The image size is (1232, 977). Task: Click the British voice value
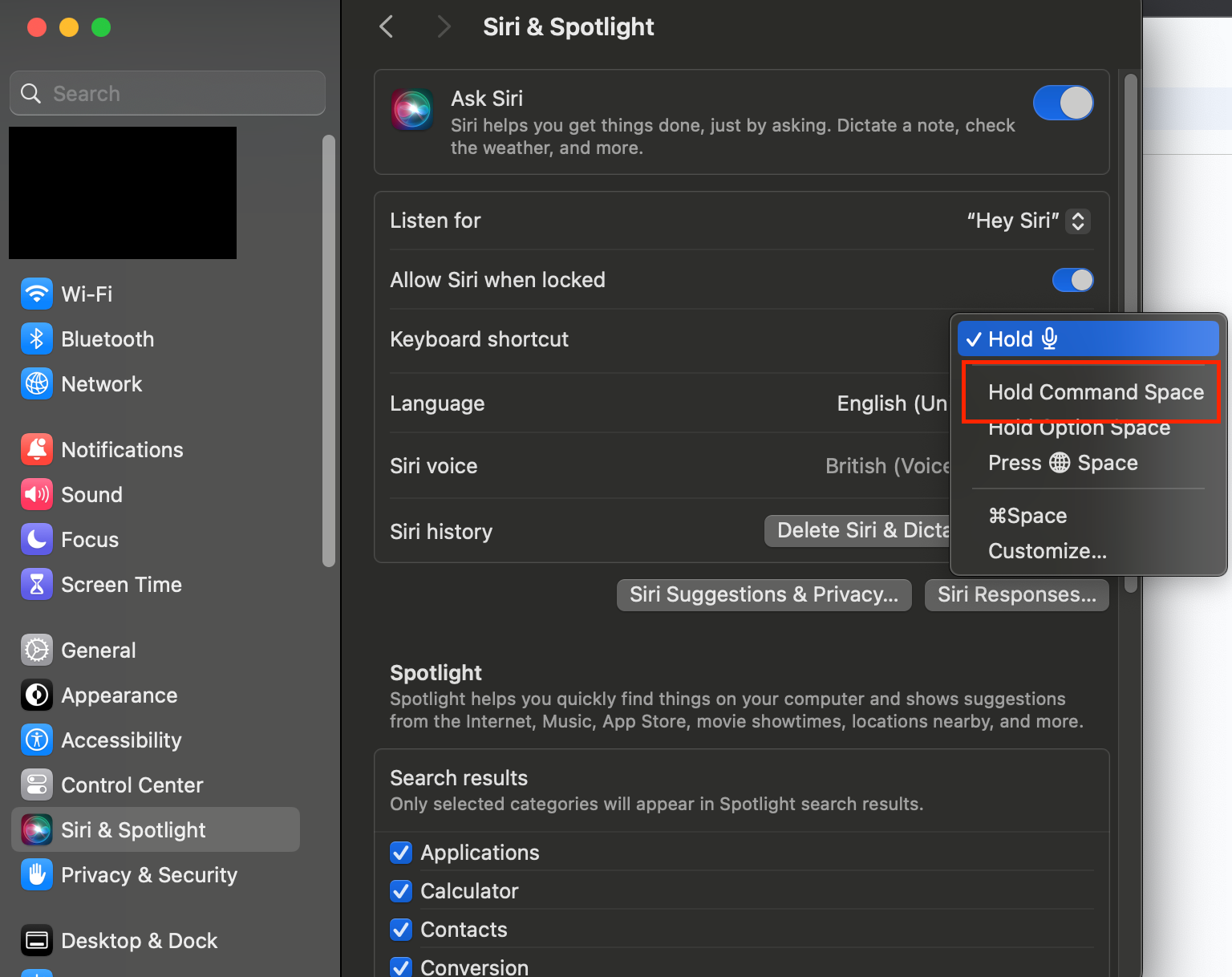887,466
